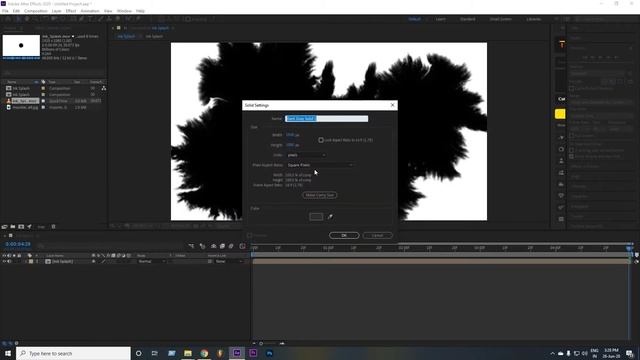640x360 pixels.
Task: Click the taskbar search box
Action: [x=73, y=353]
